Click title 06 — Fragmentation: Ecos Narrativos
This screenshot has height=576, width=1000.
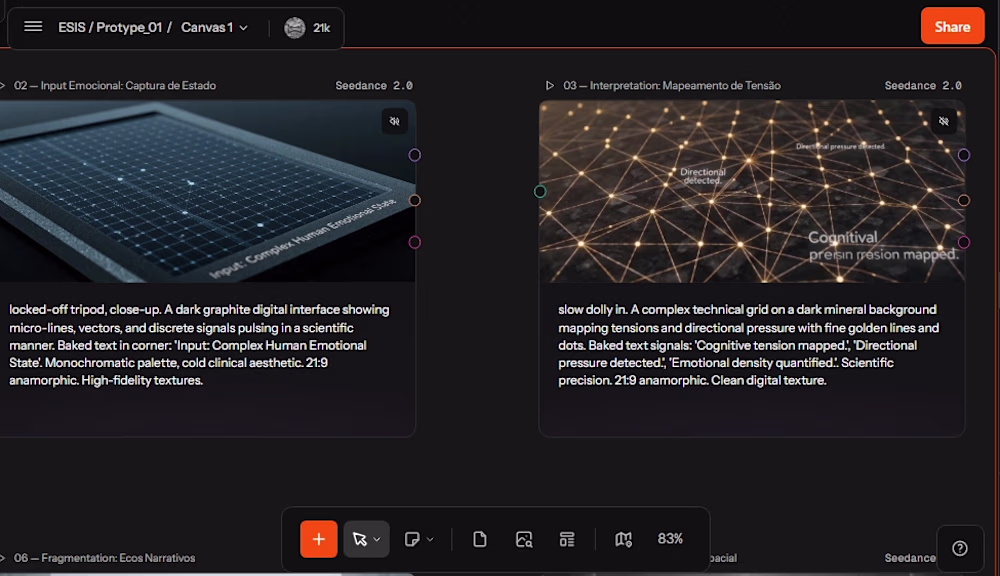point(105,558)
